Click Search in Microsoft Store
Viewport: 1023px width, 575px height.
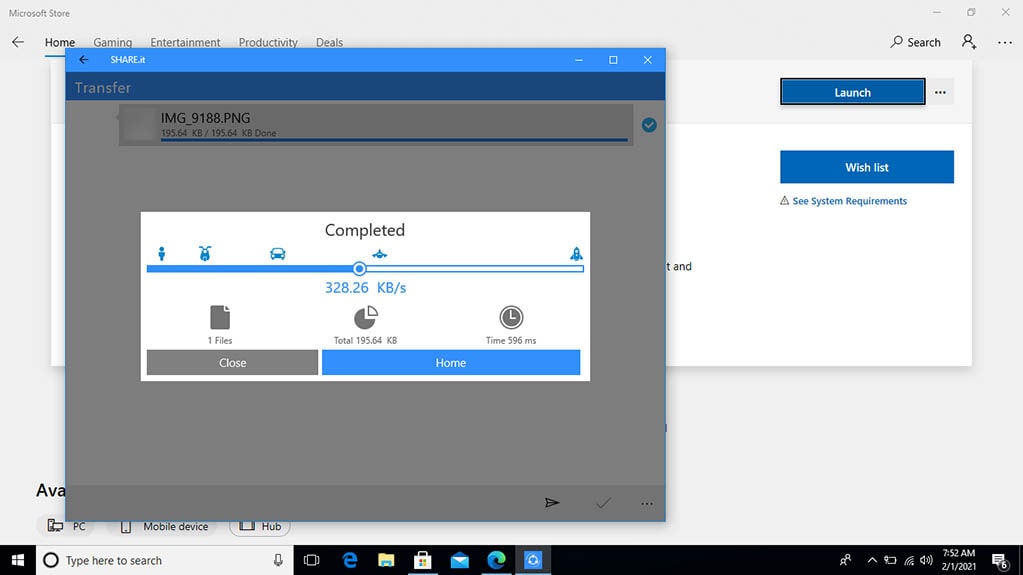coord(915,42)
